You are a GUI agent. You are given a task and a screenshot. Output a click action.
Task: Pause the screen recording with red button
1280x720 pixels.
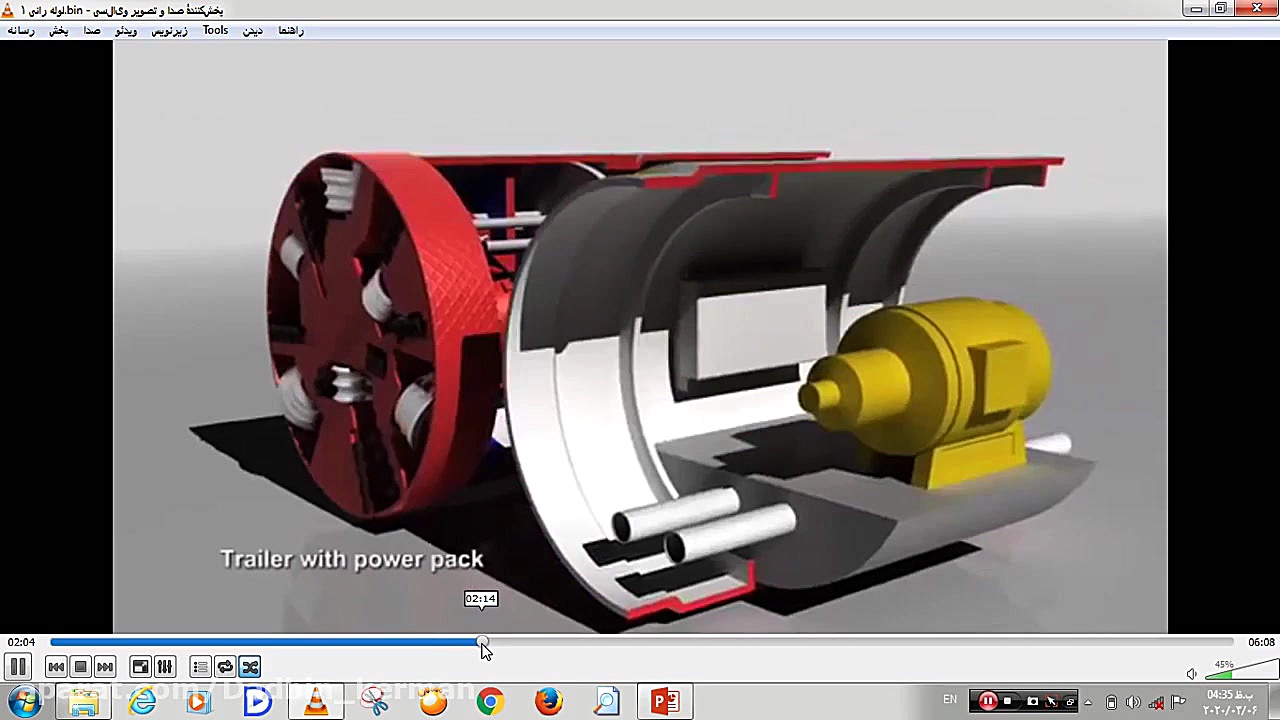pyautogui.click(x=988, y=701)
